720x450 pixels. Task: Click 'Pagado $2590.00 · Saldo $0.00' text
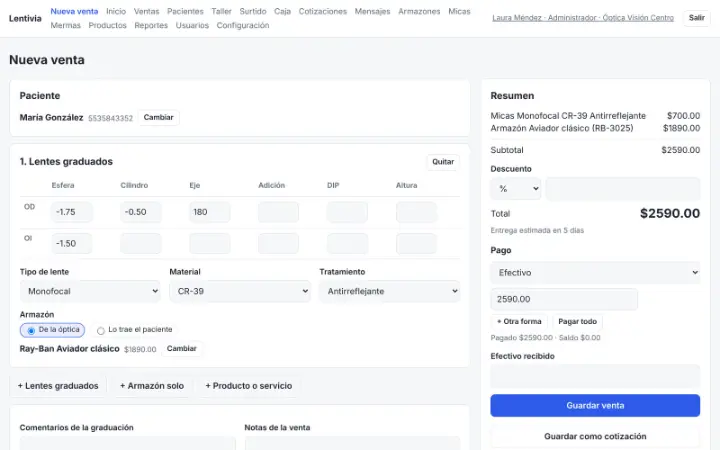coord(546,338)
